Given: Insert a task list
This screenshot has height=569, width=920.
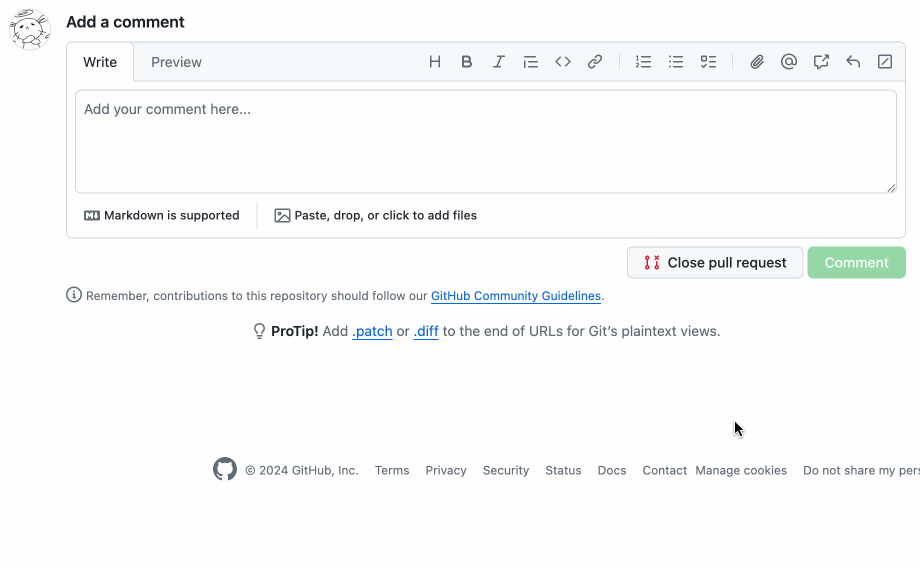Looking at the screenshot, I should pos(708,62).
